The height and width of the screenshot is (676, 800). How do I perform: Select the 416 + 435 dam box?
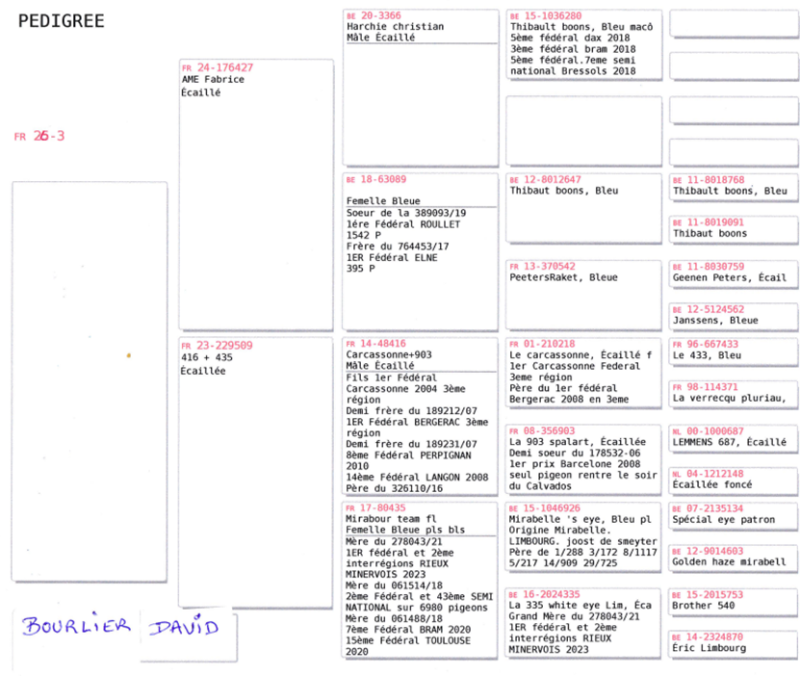pyautogui.click(x=255, y=470)
